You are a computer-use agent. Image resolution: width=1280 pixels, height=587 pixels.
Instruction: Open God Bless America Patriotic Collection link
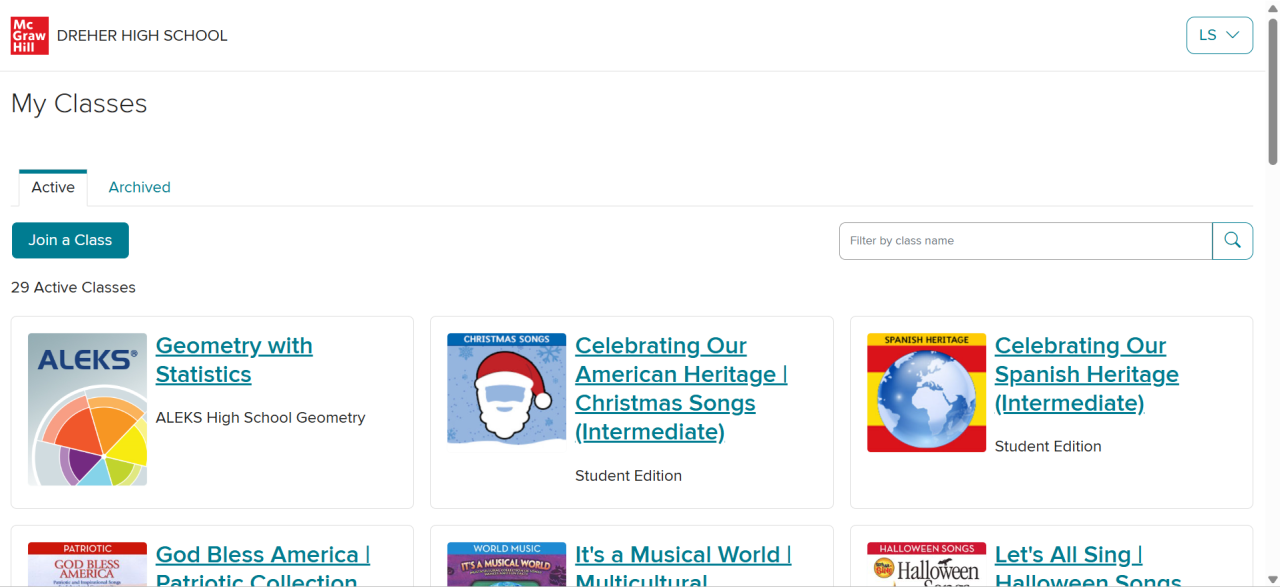pyautogui.click(x=263, y=565)
